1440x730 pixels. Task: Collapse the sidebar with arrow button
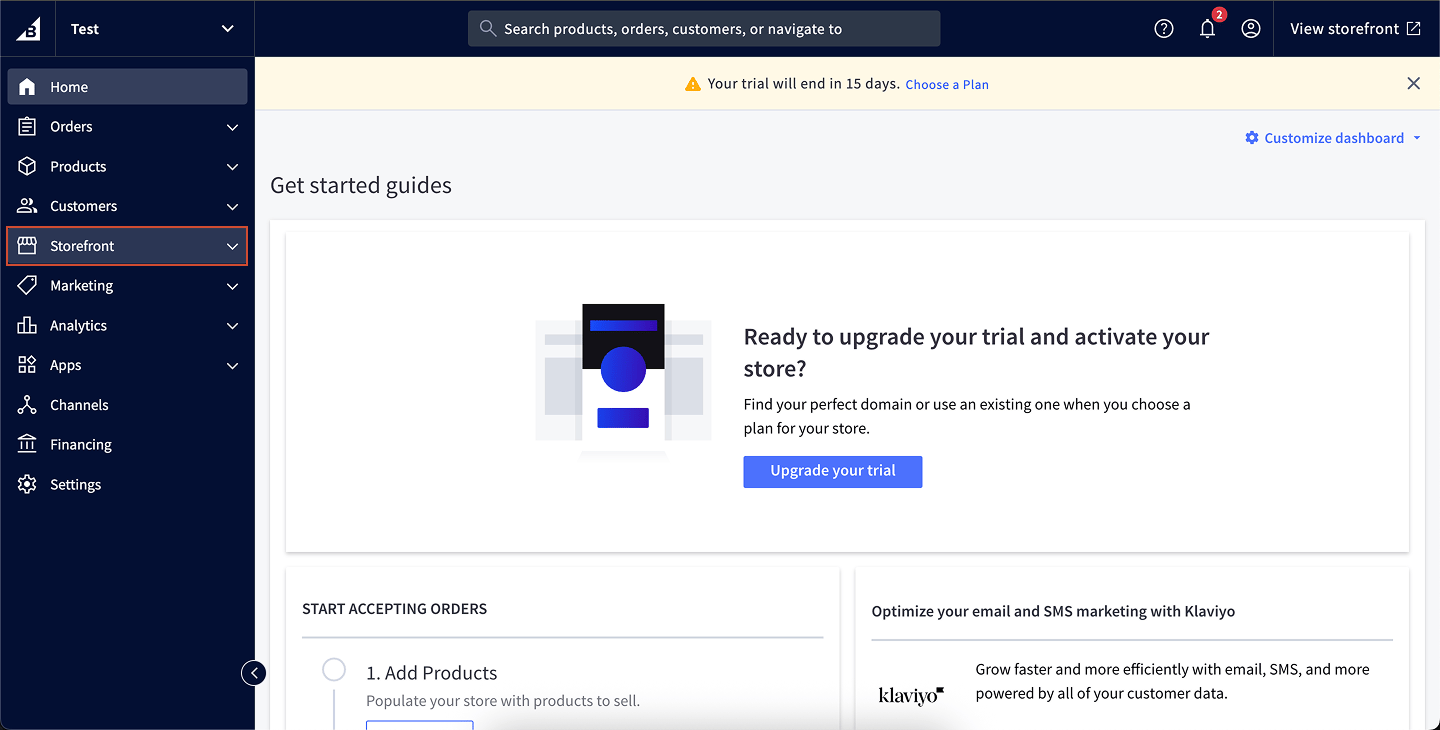[254, 673]
